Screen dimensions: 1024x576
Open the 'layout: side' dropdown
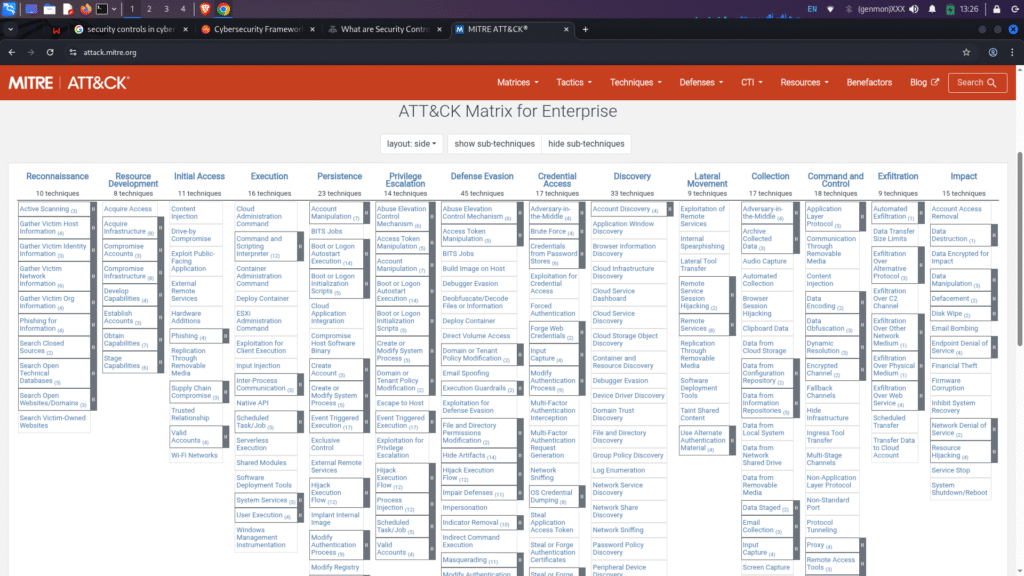point(410,144)
